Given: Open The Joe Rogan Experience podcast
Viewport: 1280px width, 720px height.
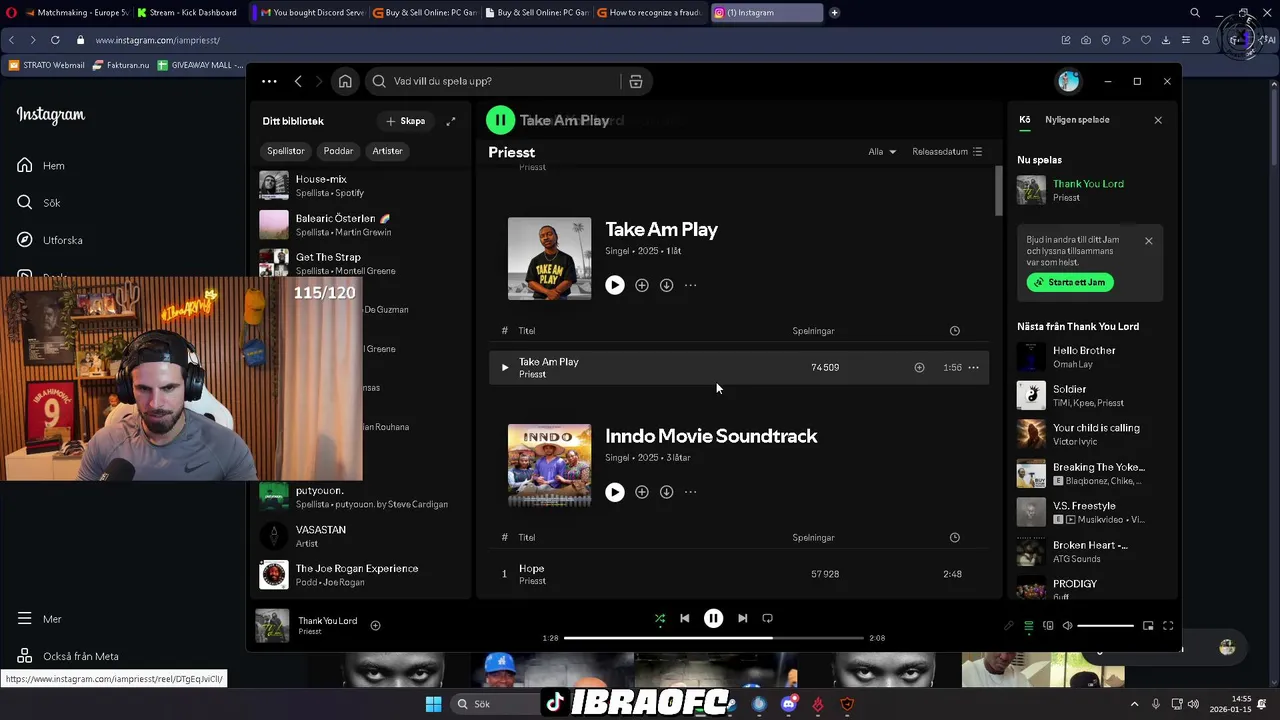Looking at the screenshot, I should [x=362, y=575].
